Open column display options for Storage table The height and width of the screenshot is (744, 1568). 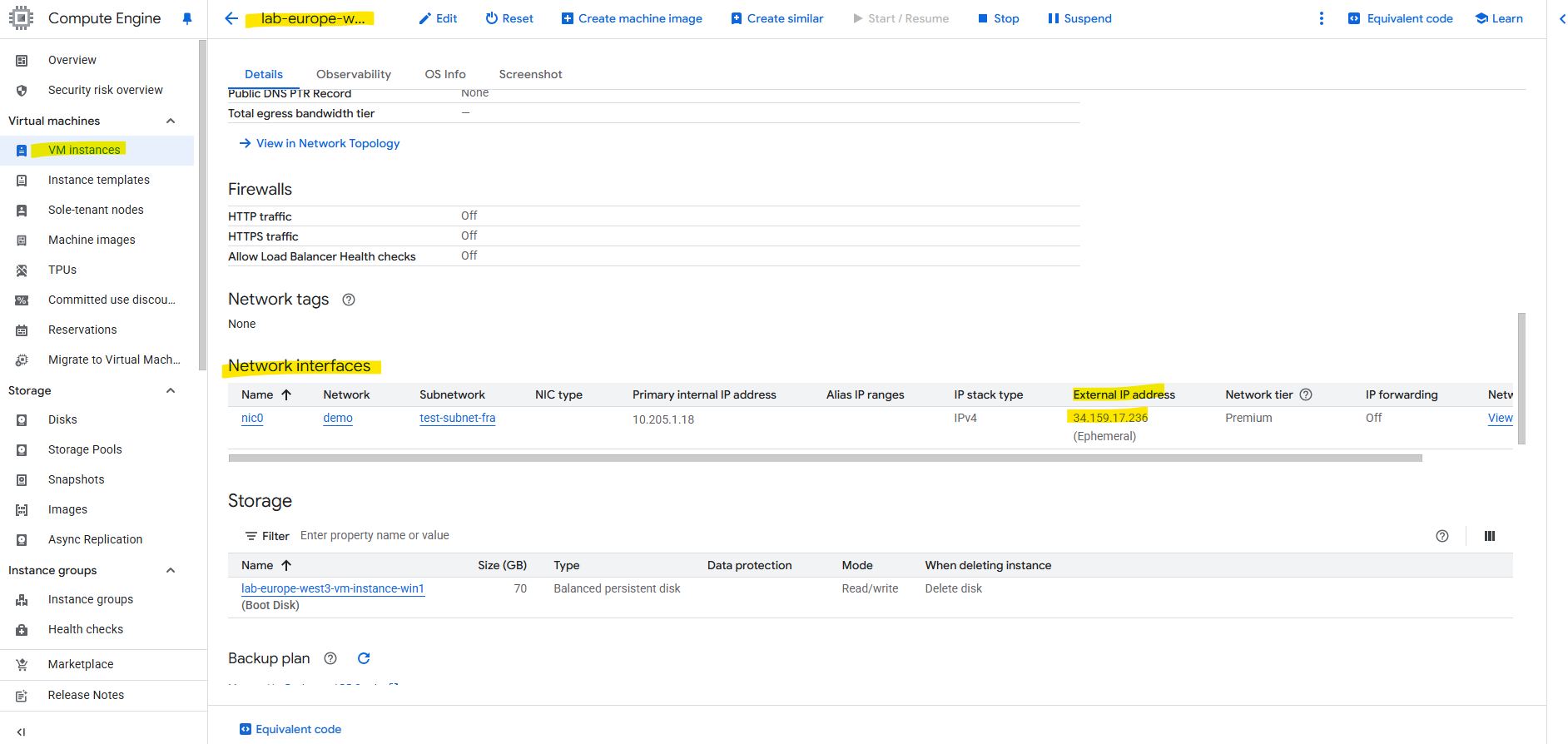click(1490, 536)
